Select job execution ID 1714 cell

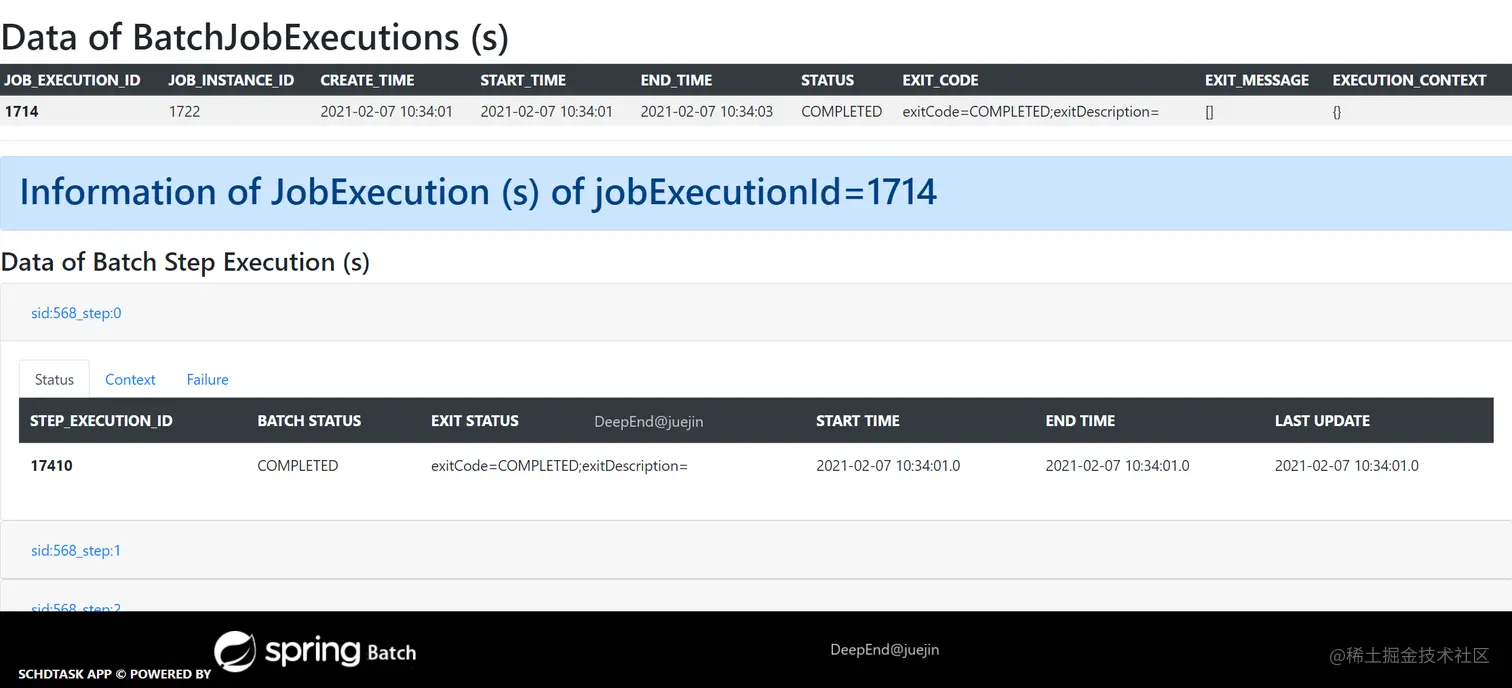point(22,111)
